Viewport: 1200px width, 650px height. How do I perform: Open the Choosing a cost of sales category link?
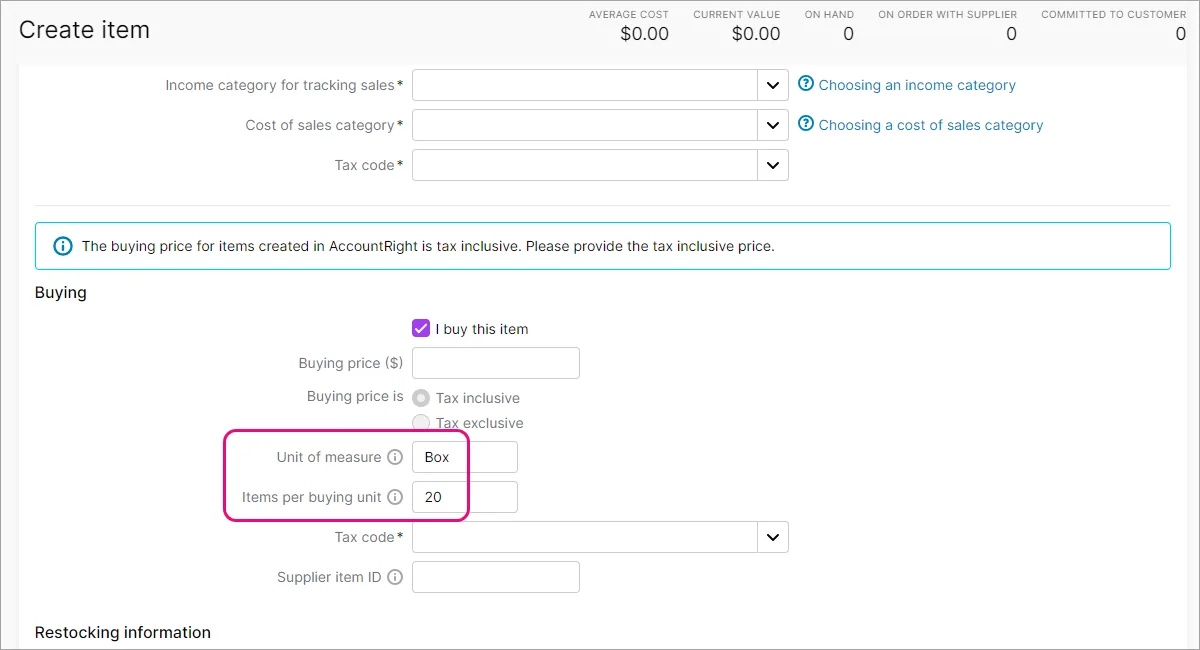click(930, 125)
